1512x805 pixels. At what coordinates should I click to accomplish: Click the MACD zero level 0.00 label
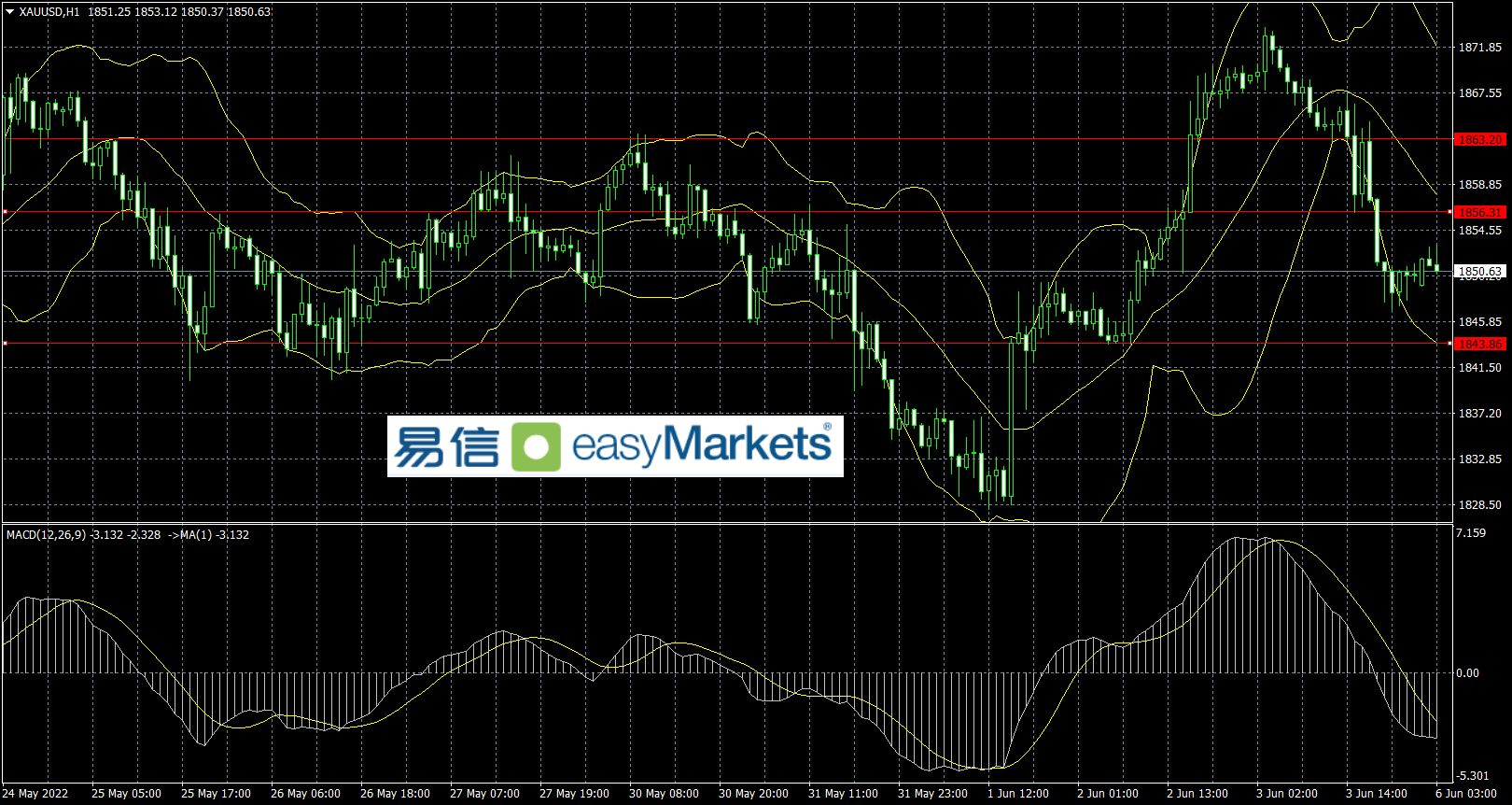pyautogui.click(x=1468, y=672)
